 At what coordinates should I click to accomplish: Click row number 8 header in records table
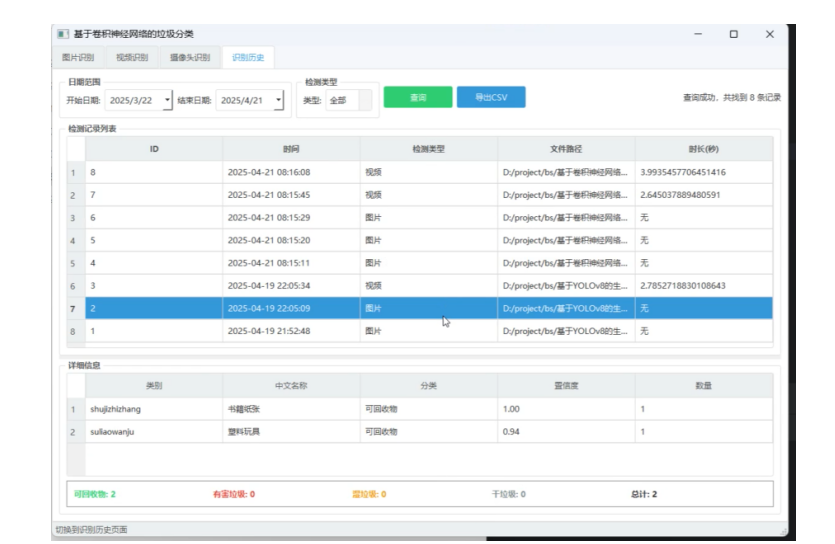(76, 331)
